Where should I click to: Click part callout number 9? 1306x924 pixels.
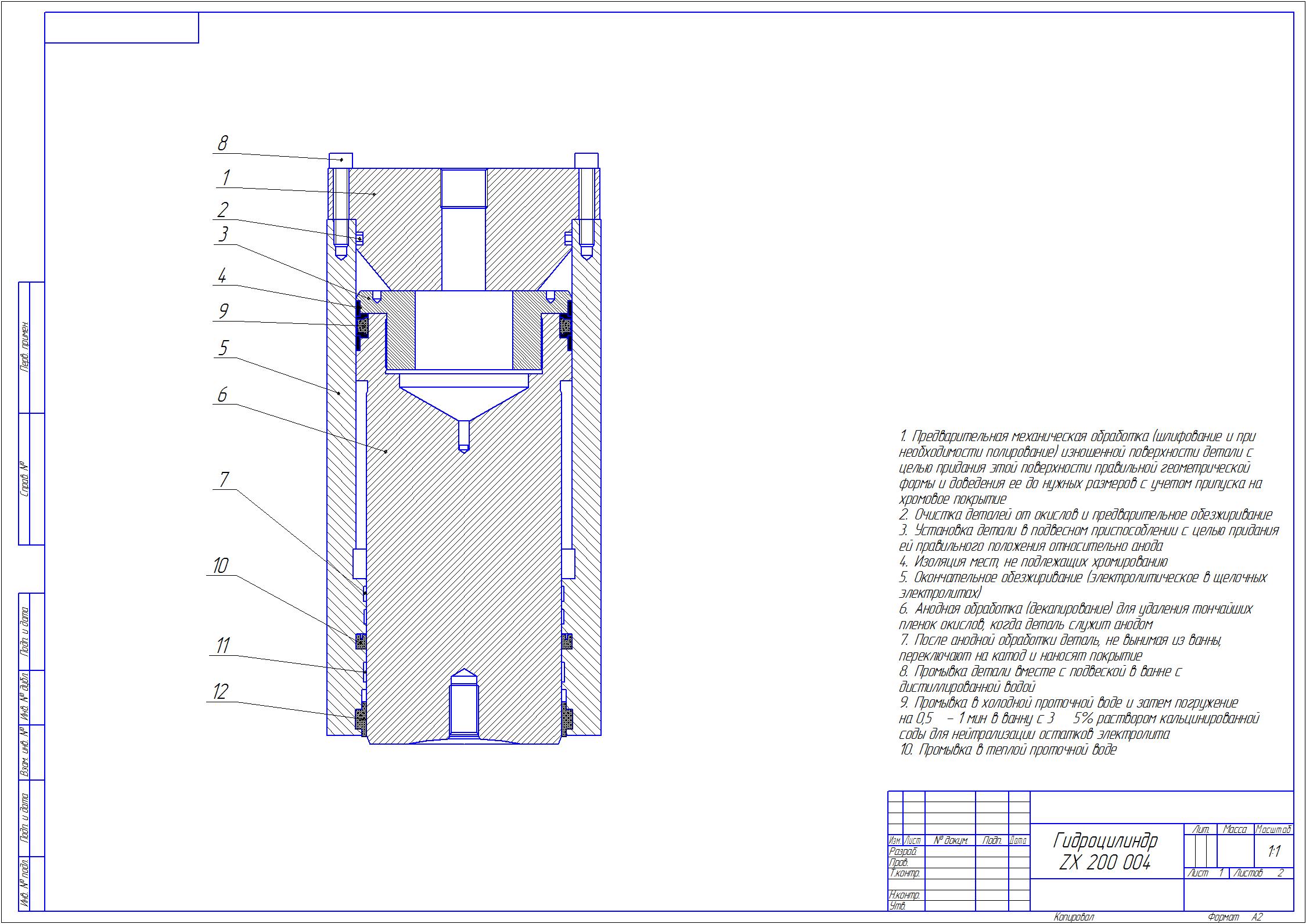pos(223,312)
